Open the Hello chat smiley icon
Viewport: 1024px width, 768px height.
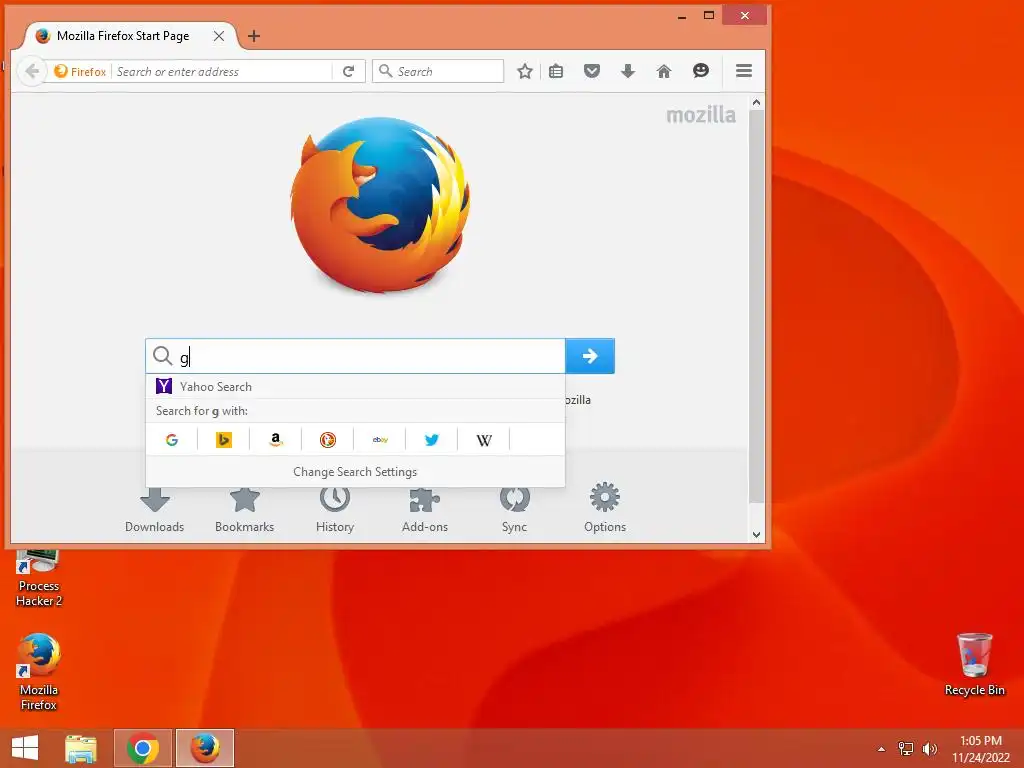[701, 71]
